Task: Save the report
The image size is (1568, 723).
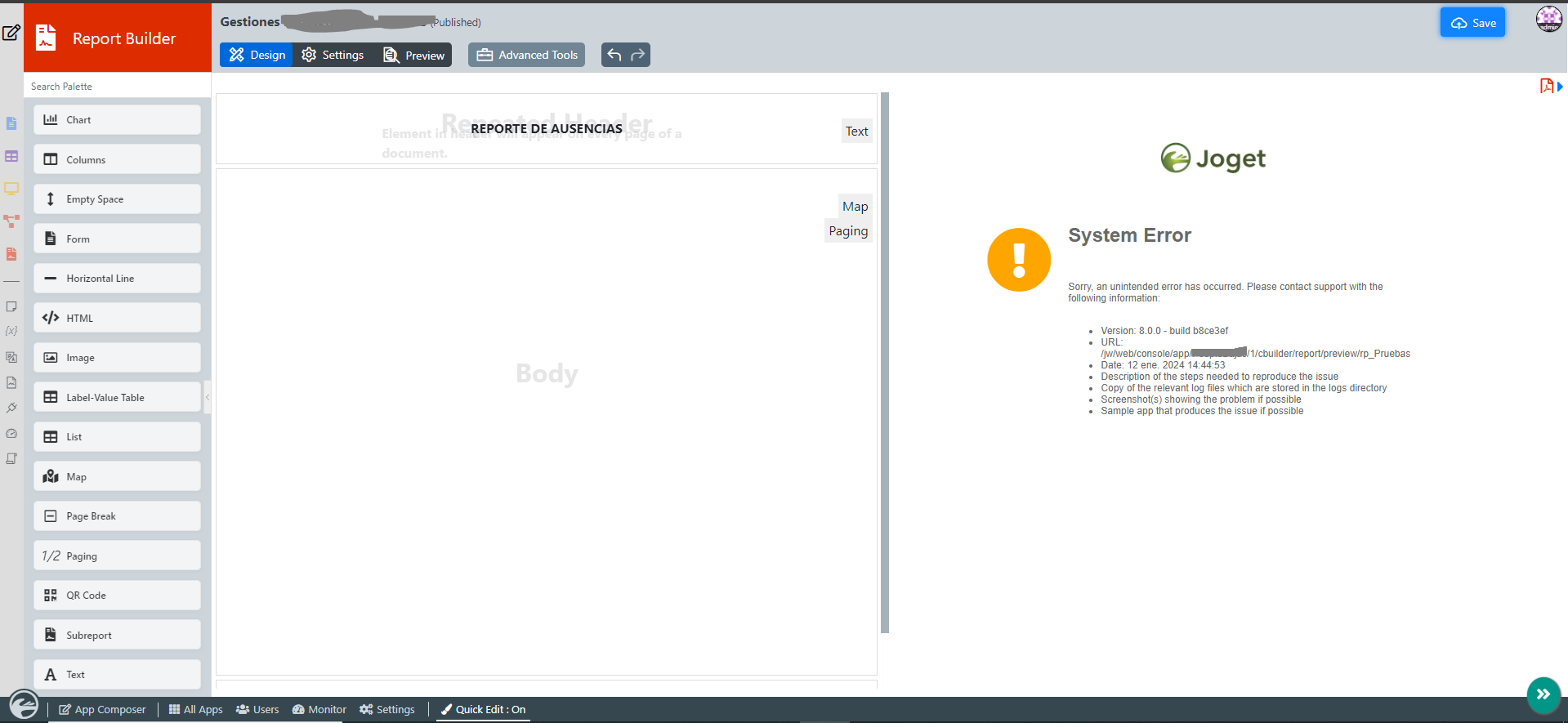Action: coord(1472,23)
